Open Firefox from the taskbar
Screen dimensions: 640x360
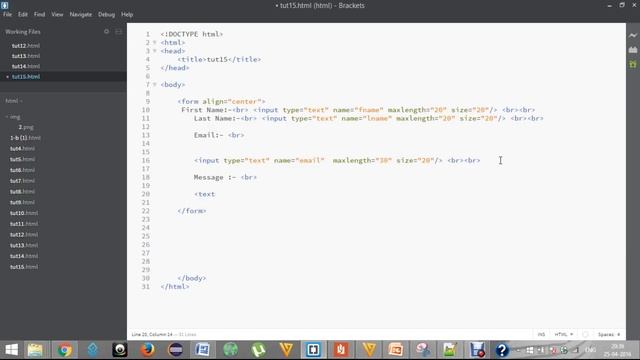pyautogui.click(x=147, y=350)
